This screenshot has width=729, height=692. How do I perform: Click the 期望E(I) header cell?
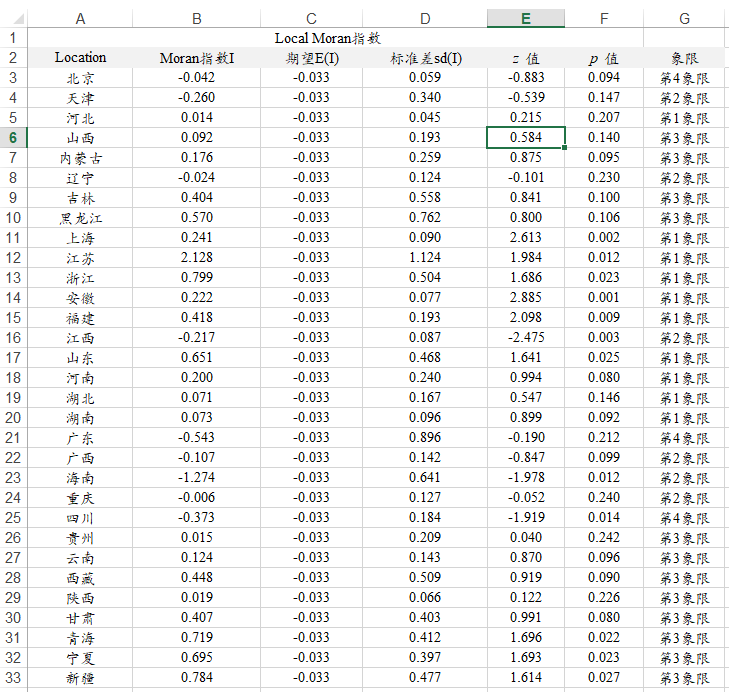click(x=311, y=58)
